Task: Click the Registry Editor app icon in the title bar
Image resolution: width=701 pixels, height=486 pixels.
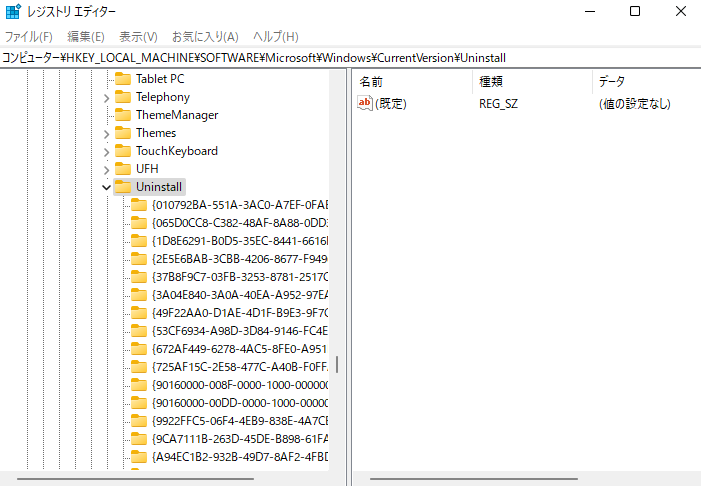Action: [x=13, y=11]
